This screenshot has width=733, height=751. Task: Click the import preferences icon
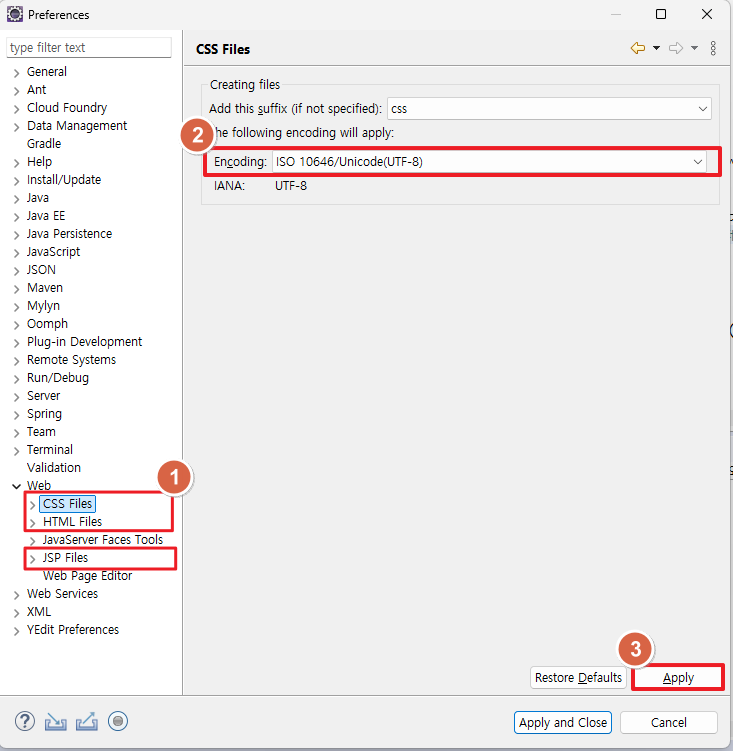point(56,721)
